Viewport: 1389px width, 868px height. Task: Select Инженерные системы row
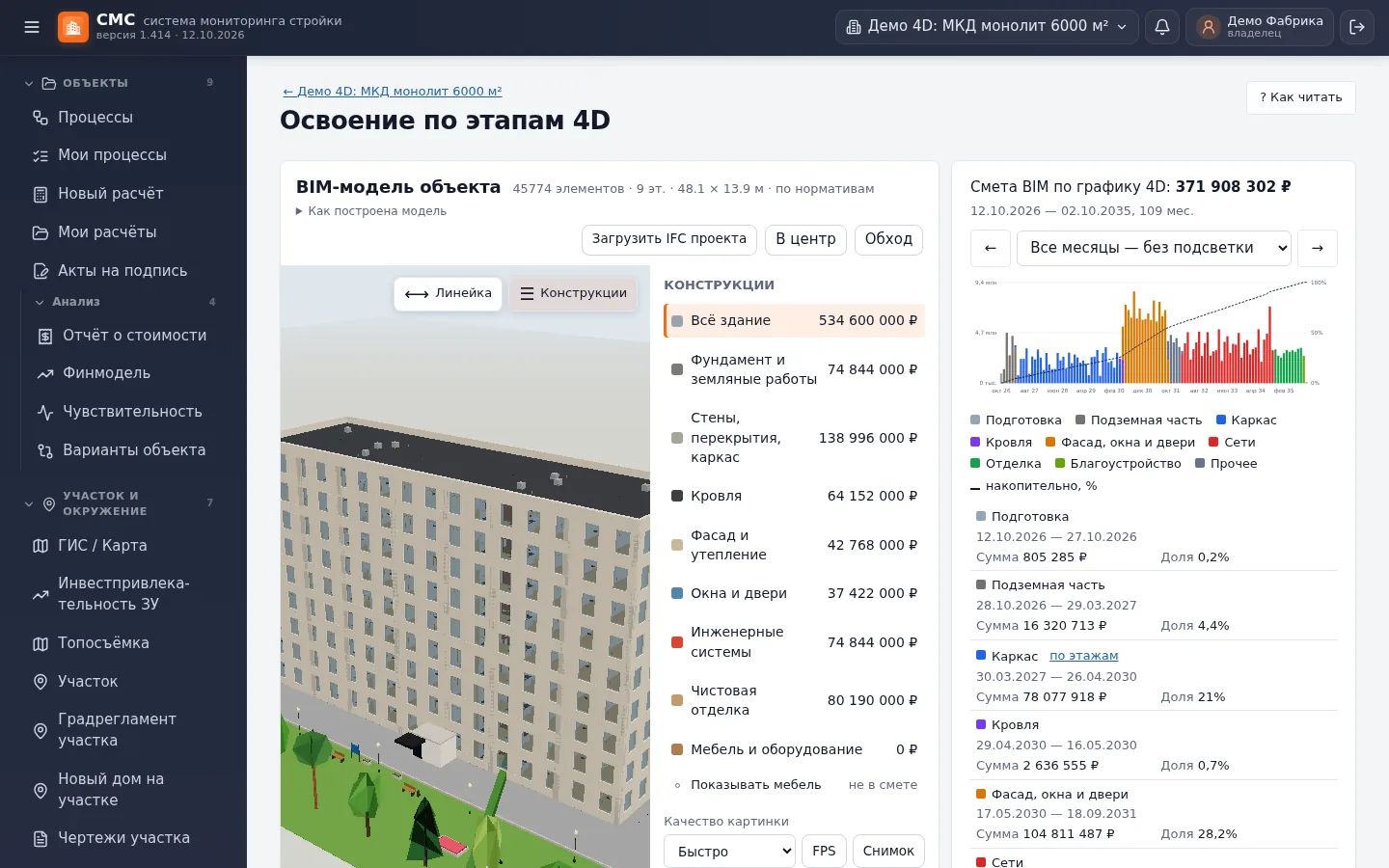(794, 642)
